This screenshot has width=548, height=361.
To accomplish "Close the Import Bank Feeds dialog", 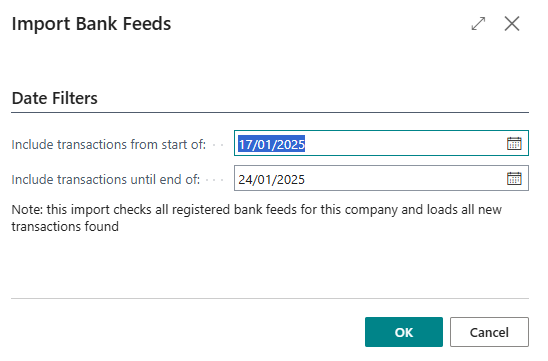I will pos(512,24).
